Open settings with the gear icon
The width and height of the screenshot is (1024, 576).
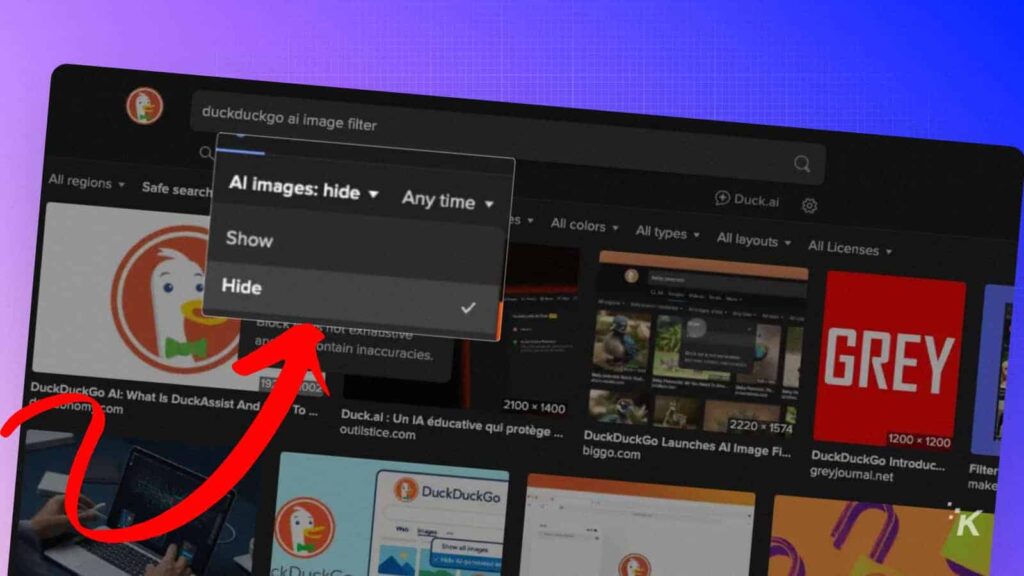coord(809,205)
